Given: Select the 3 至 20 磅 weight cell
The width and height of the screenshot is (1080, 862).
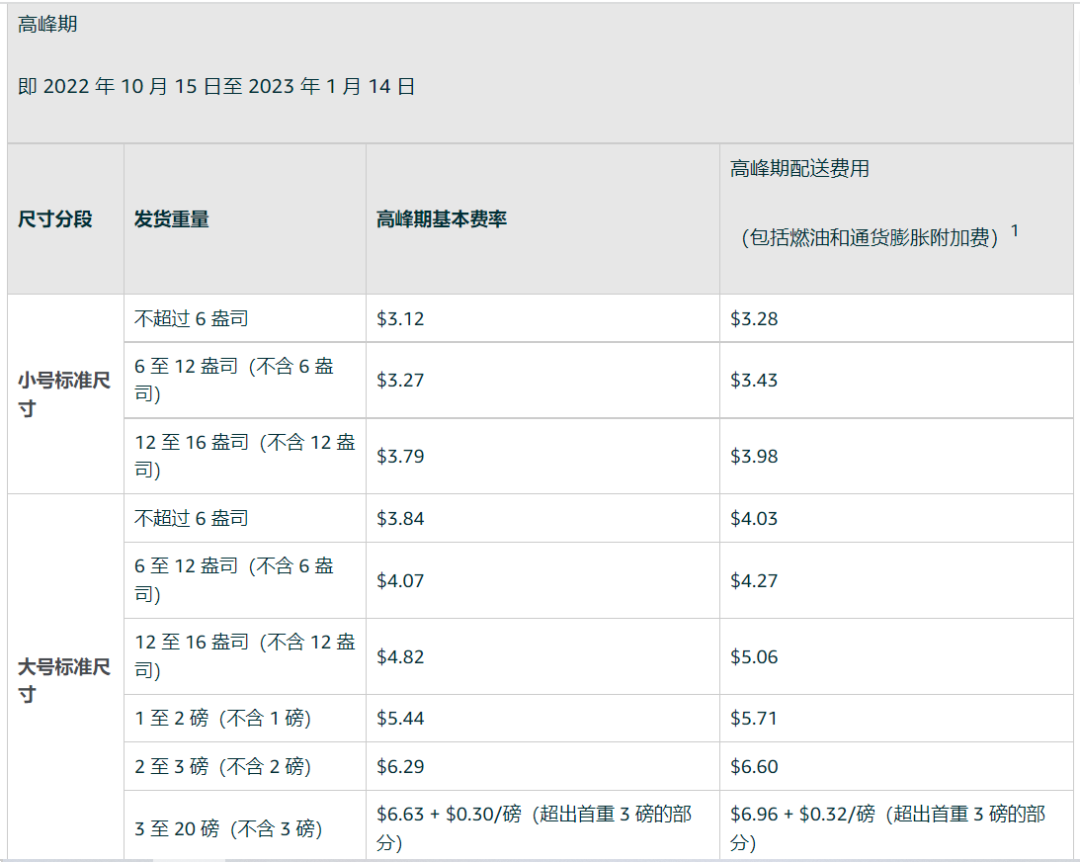Looking at the screenshot, I should tap(227, 828).
